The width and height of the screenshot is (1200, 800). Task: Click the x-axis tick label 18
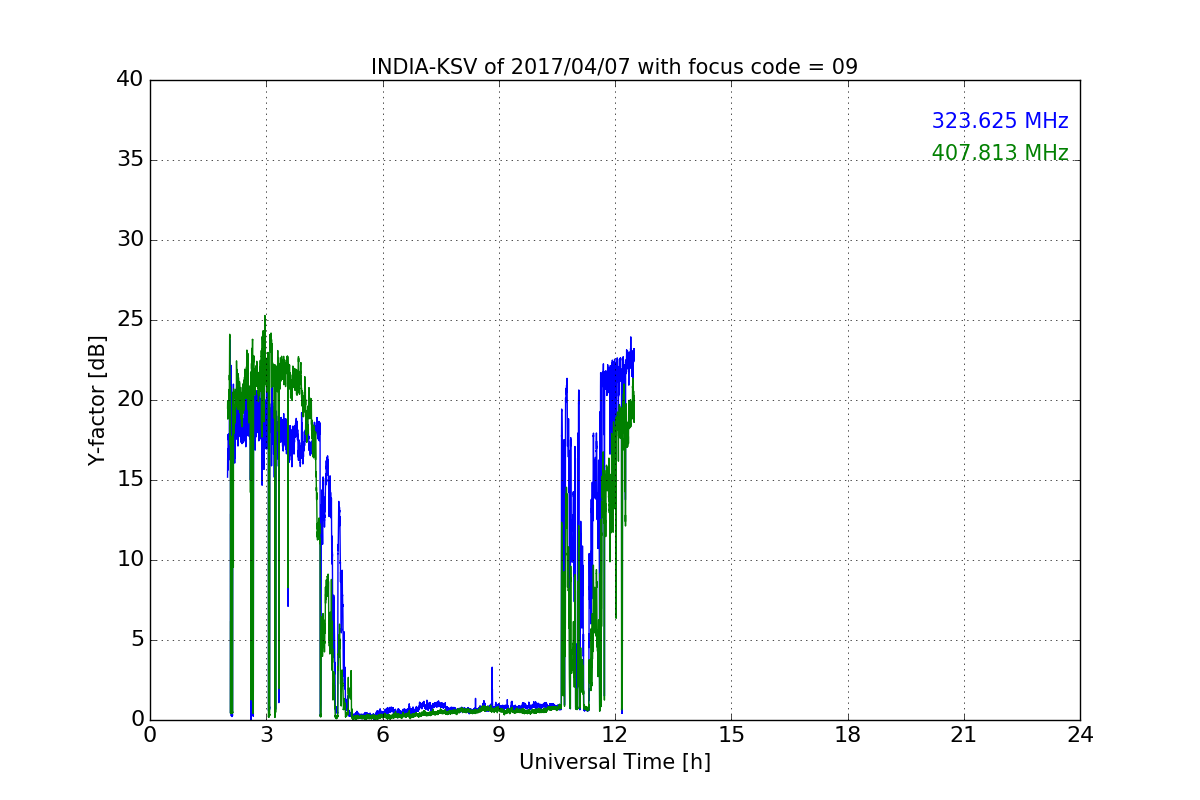(x=847, y=735)
